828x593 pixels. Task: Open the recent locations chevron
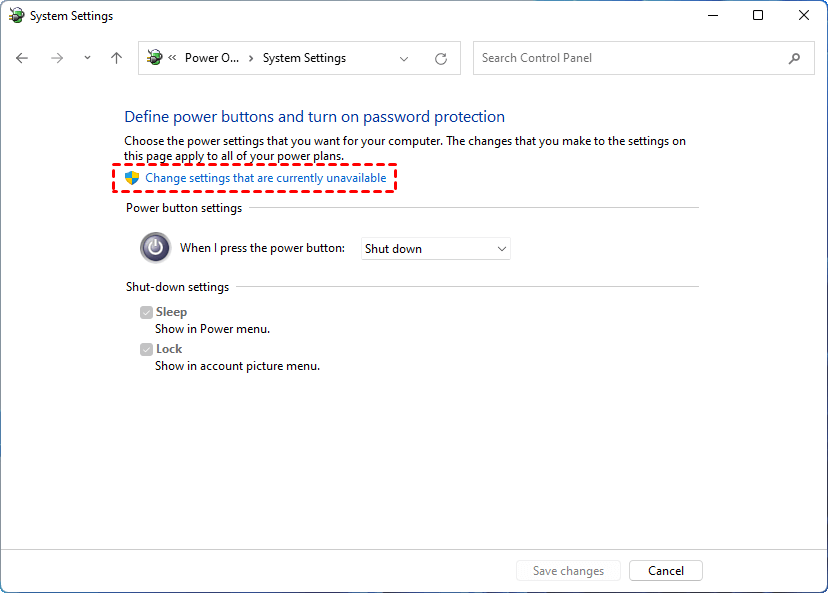coord(87,58)
